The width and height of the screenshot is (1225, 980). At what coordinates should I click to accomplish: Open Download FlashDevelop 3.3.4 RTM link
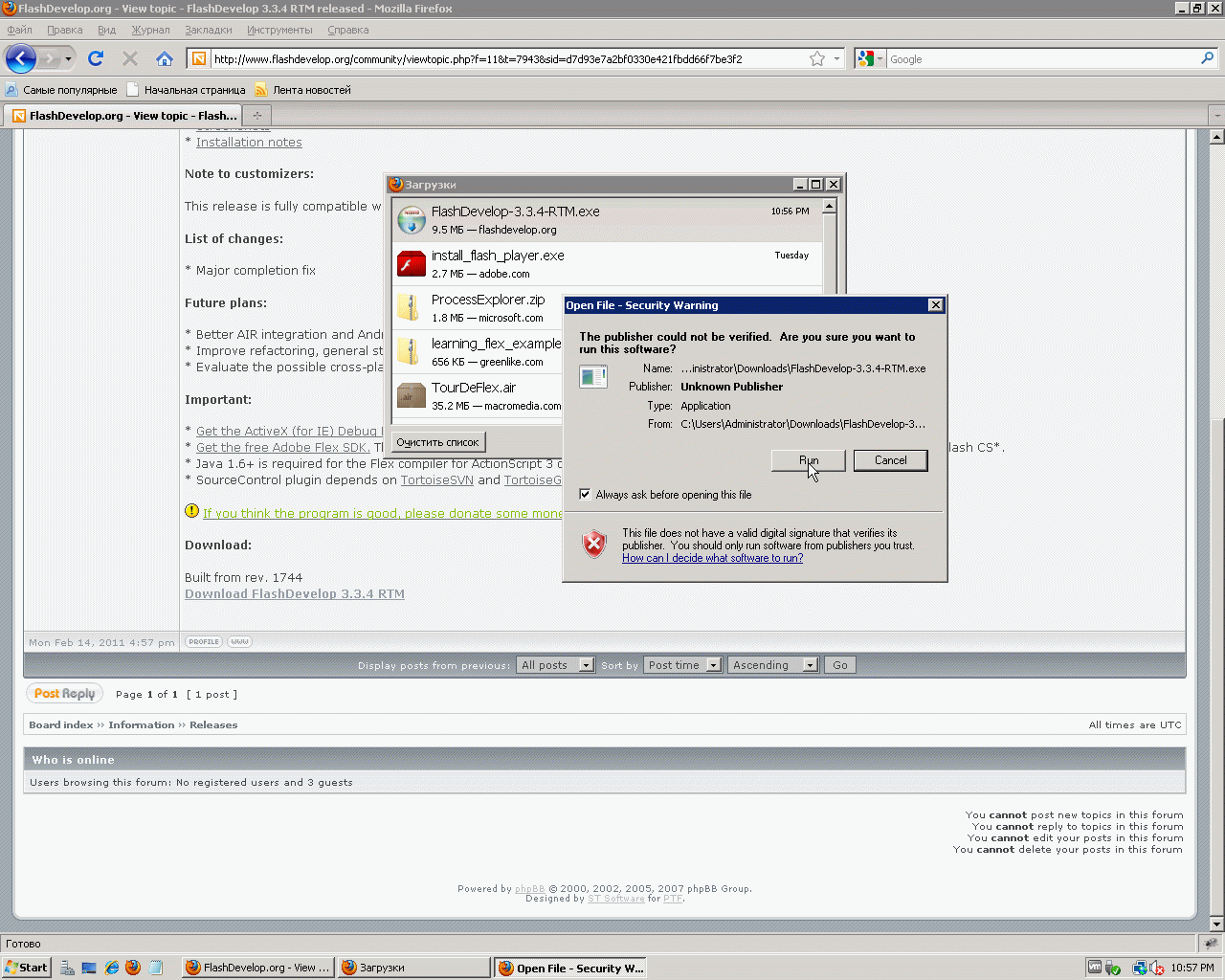[295, 594]
